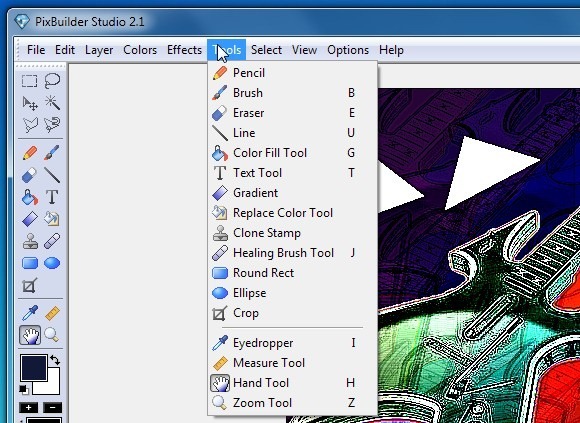Open the Effects menu
This screenshot has height=423, width=580.
(184, 50)
